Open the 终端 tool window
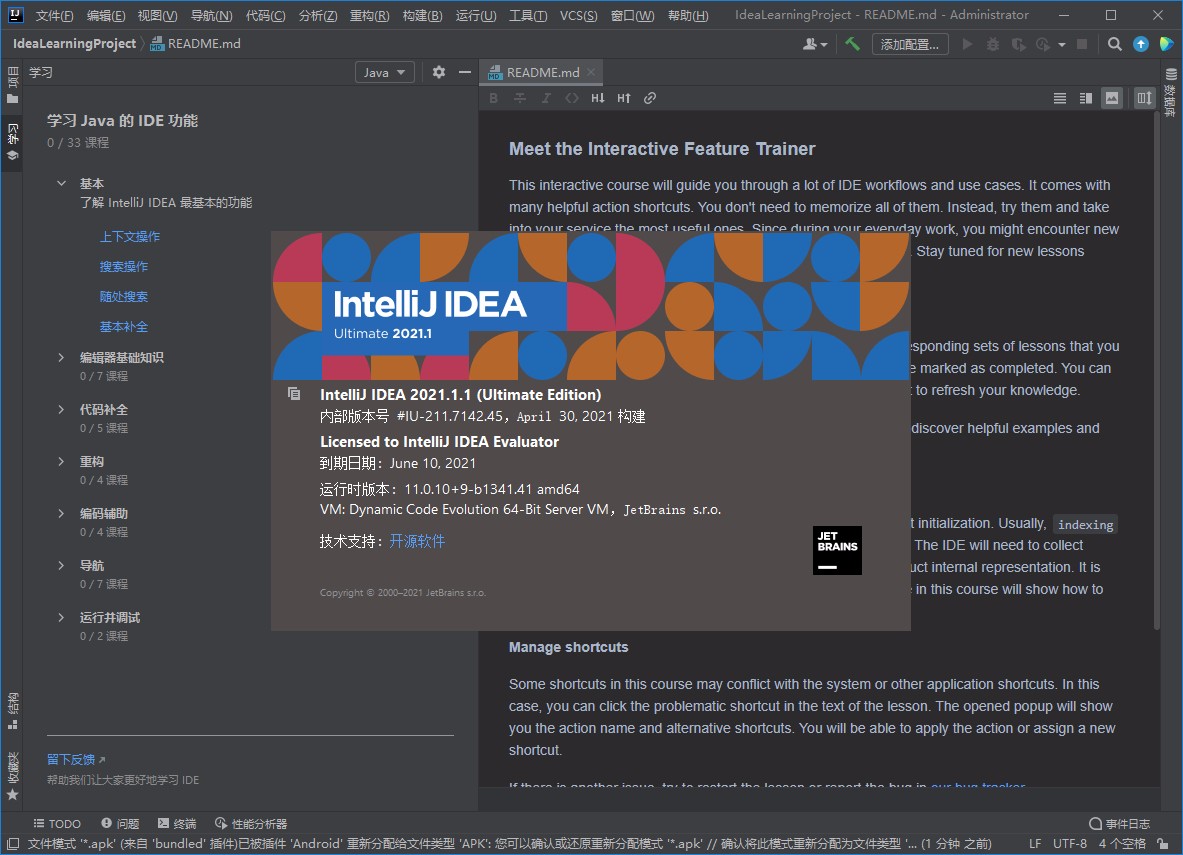Screen dimensions: 1183x855 coord(177,823)
